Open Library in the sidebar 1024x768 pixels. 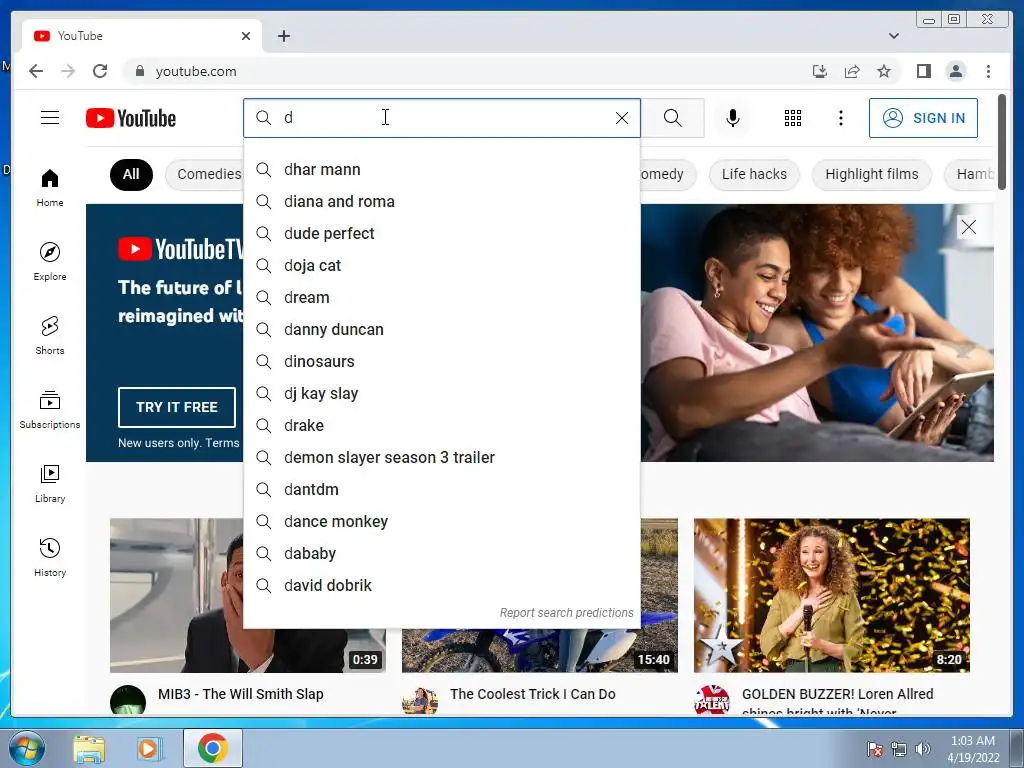pyautogui.click(x=50, y=484)
